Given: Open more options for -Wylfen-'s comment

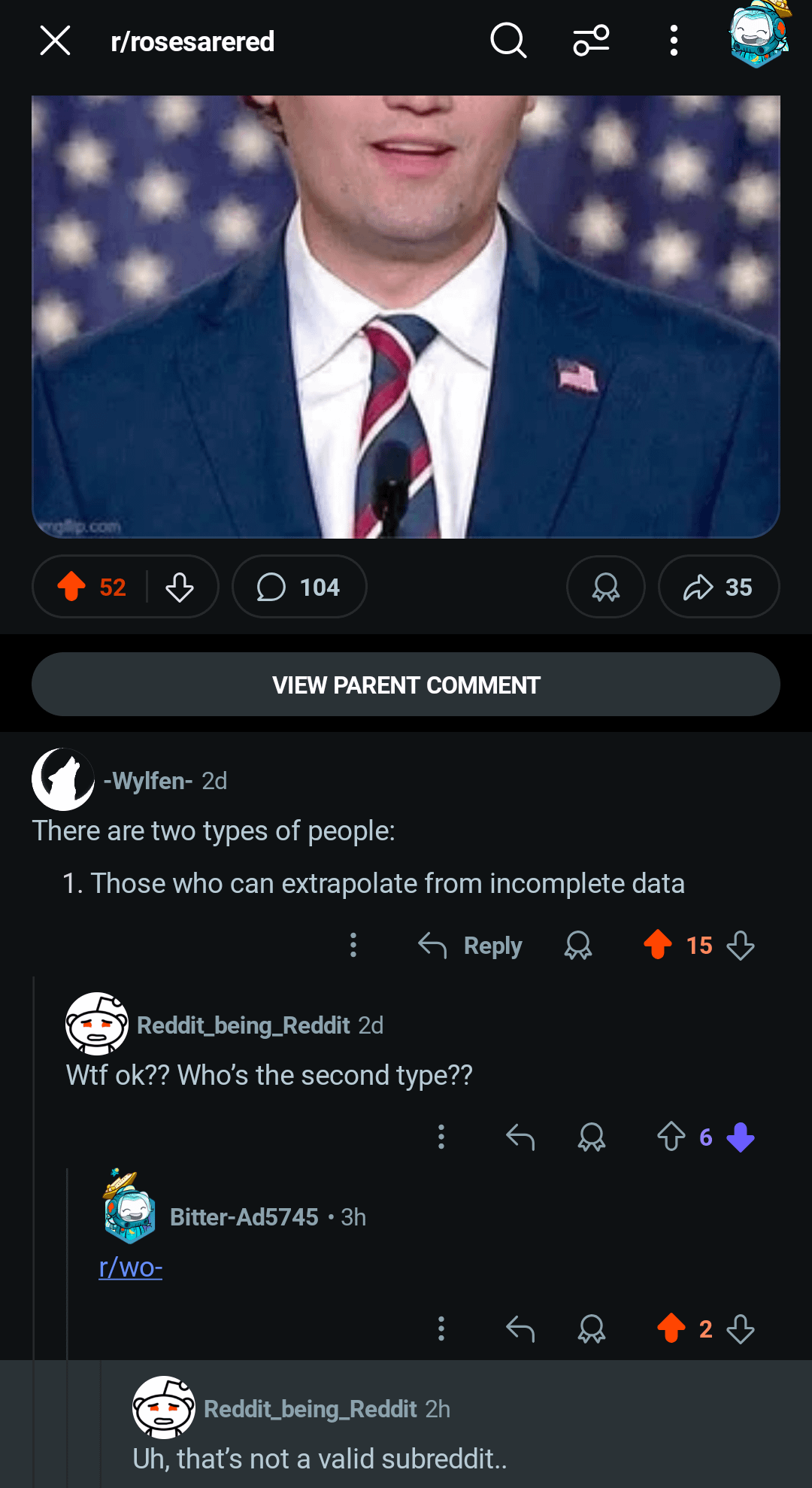Looking at the screenshot, I should point(353,946).
